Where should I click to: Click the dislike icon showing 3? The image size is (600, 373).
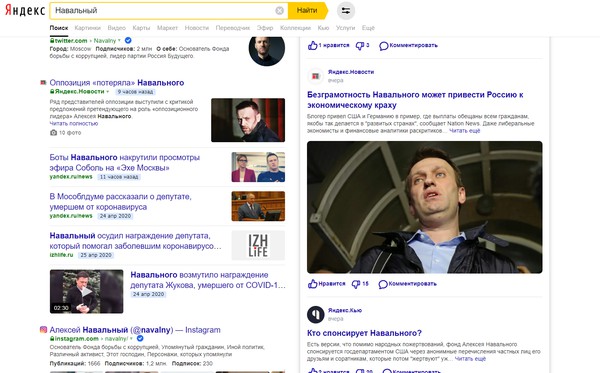[362, 46]
